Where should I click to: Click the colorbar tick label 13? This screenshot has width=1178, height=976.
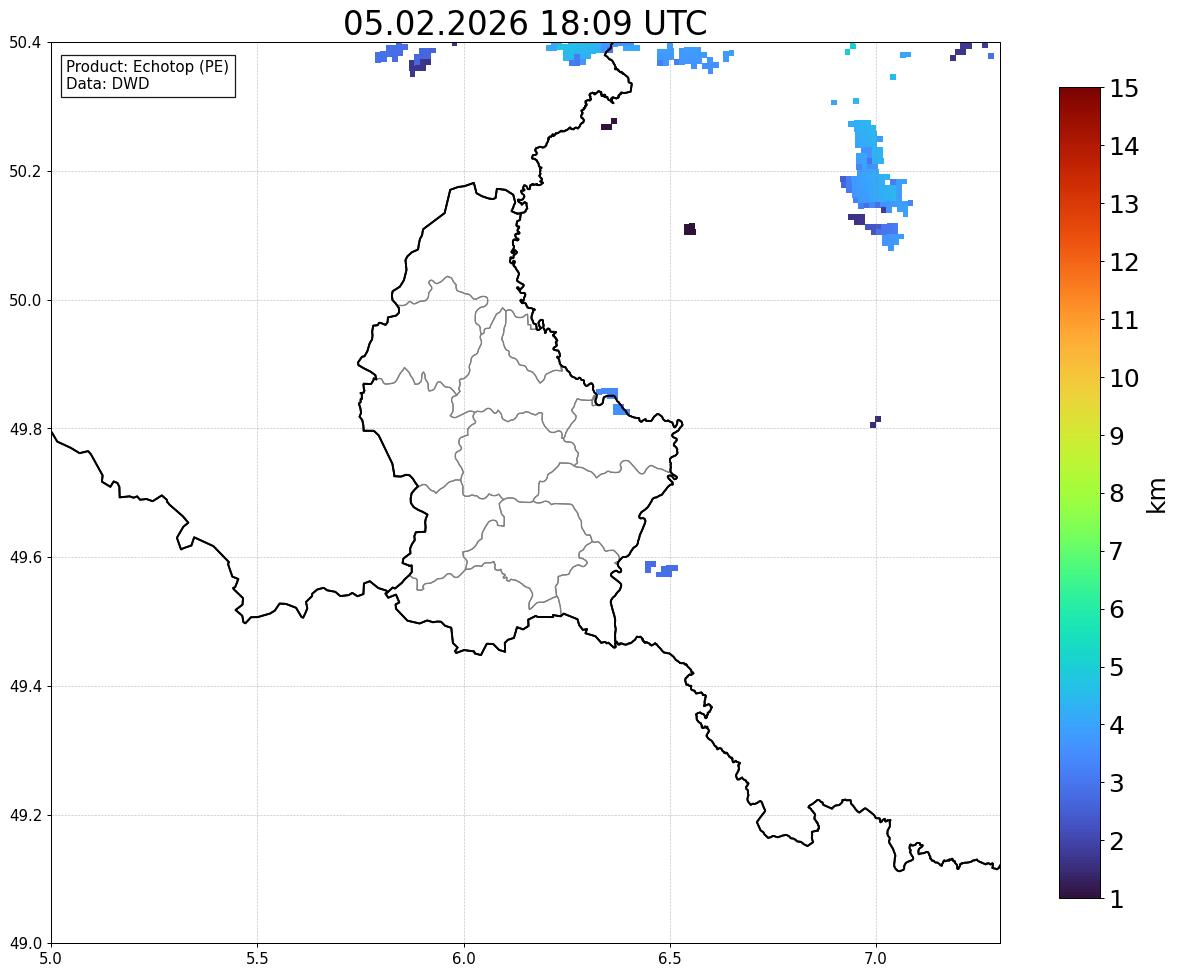click(1124, 204)
